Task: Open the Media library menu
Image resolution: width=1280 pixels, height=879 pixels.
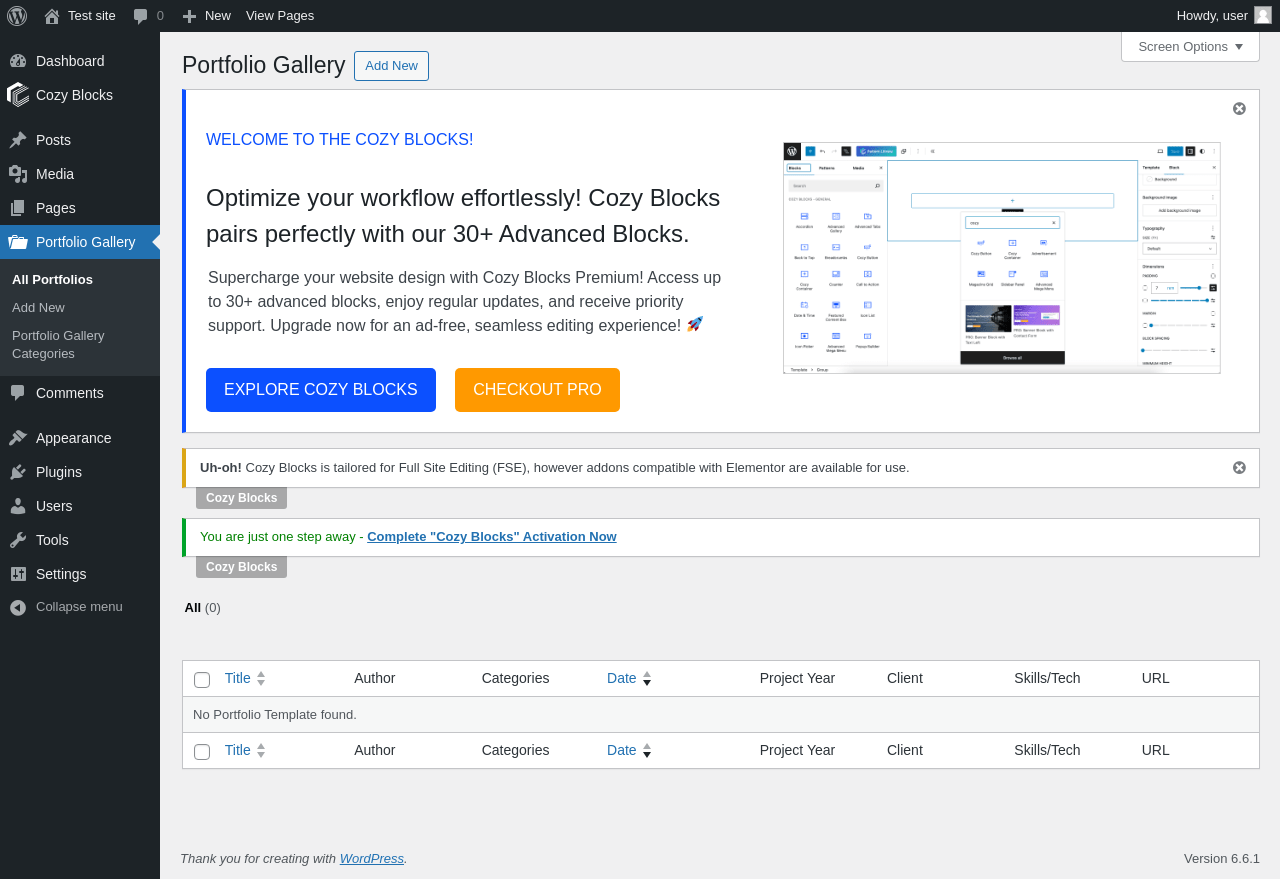Action: point(80,174)
